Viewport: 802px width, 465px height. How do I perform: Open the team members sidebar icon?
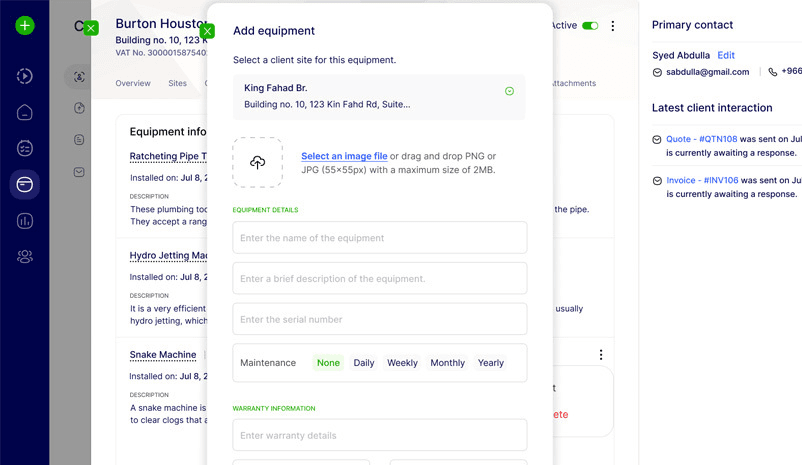click(x=25, y=257)
